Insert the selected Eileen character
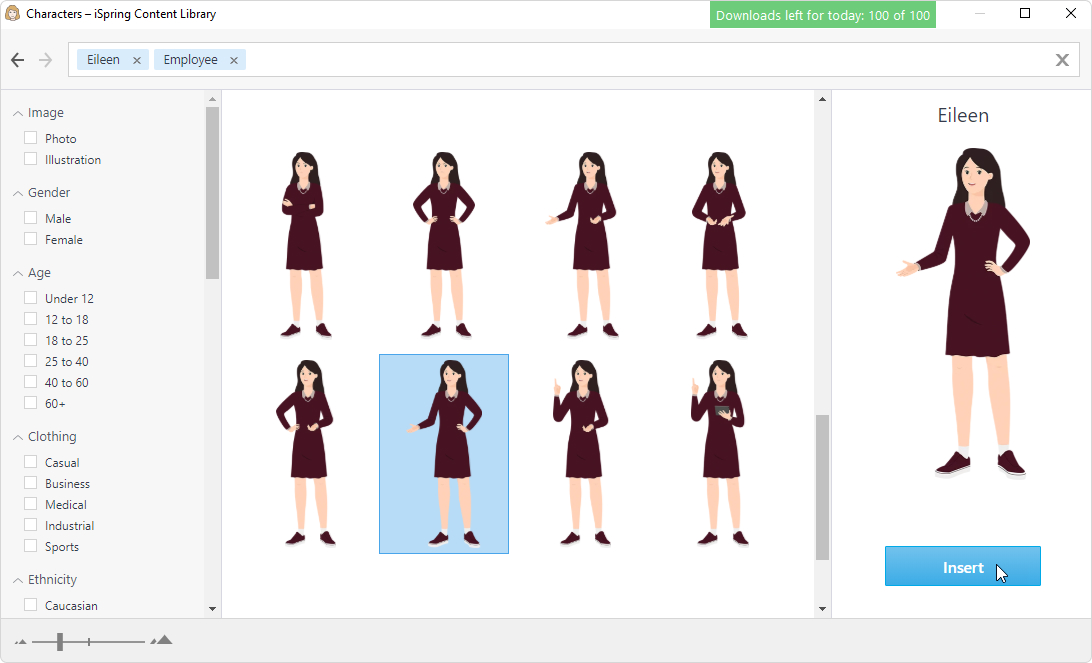 (962, 566)
